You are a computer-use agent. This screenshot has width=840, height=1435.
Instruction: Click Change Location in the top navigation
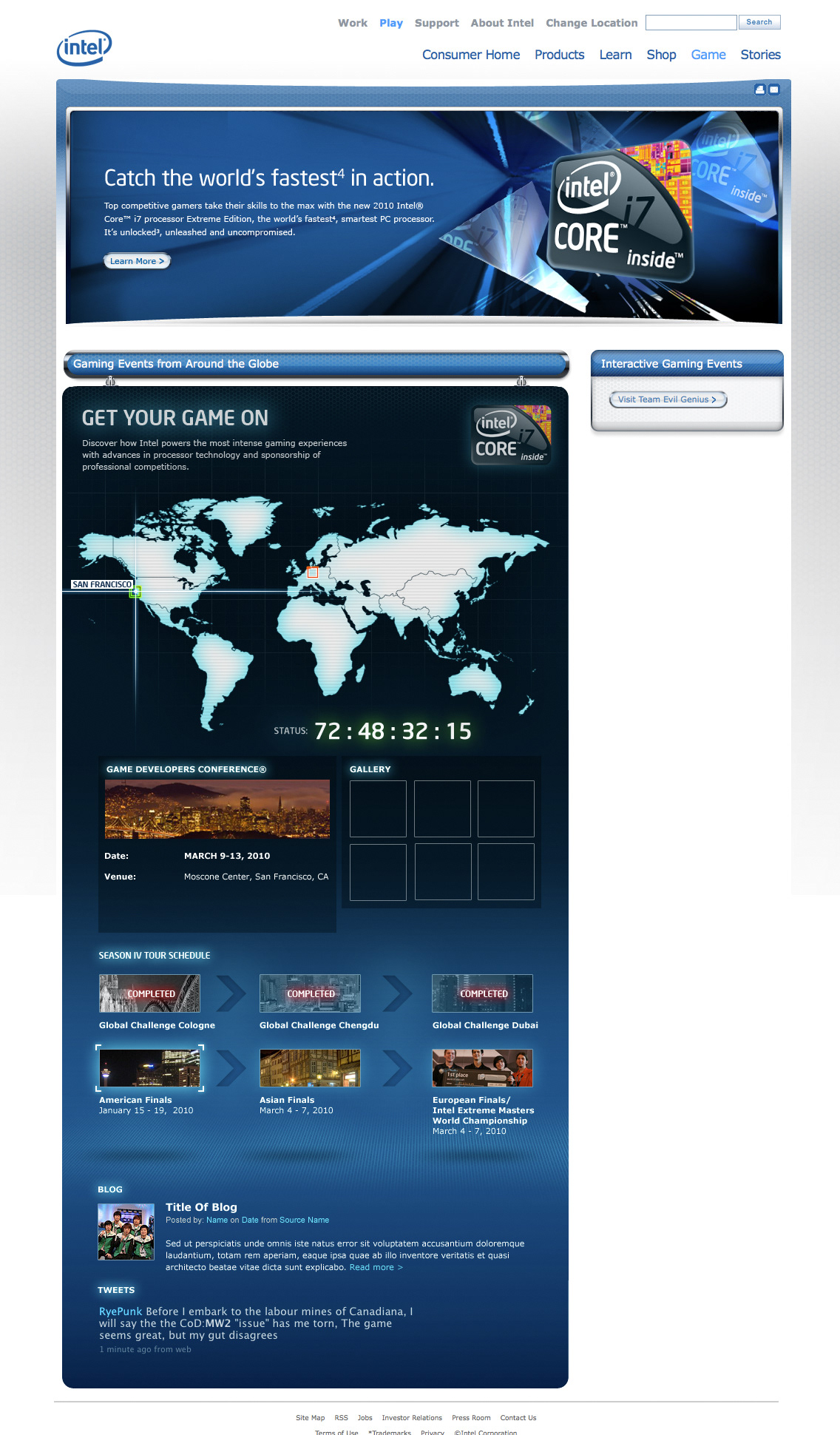pos(592,23)
